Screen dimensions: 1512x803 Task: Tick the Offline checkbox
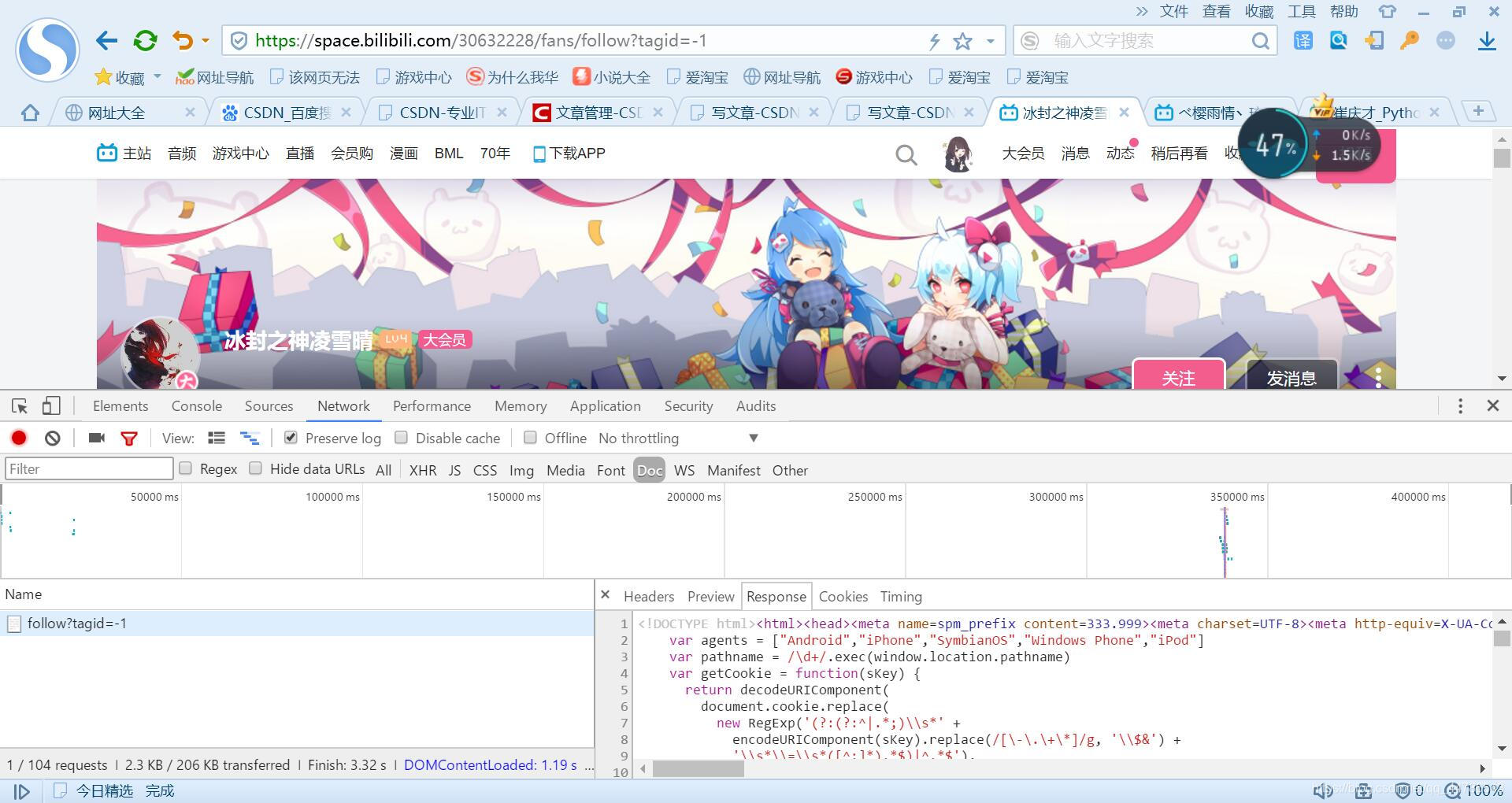click(530, 437)
